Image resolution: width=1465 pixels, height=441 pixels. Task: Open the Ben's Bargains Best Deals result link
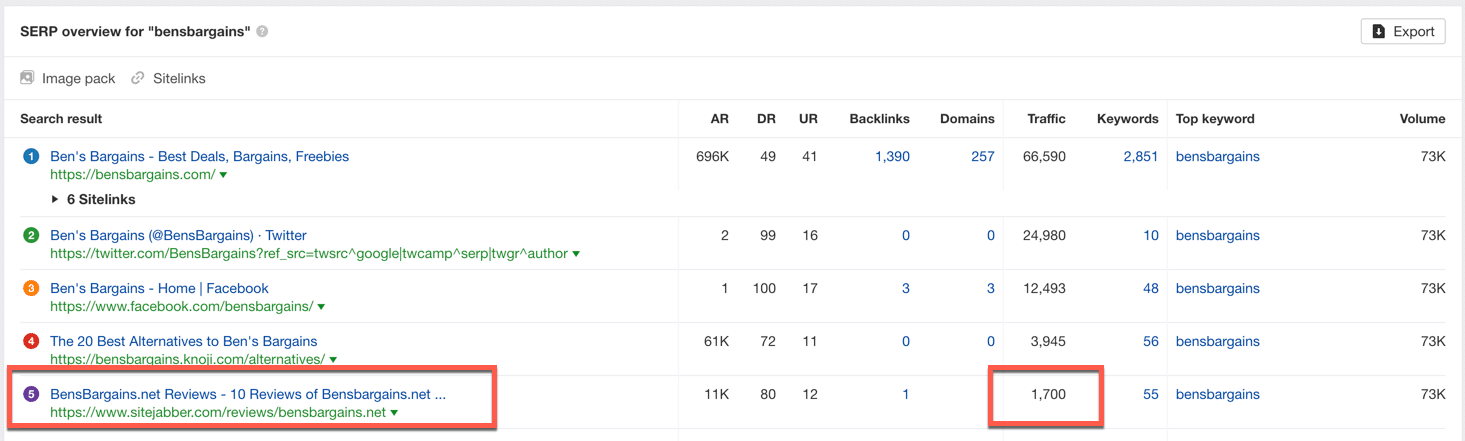[199, 156]
